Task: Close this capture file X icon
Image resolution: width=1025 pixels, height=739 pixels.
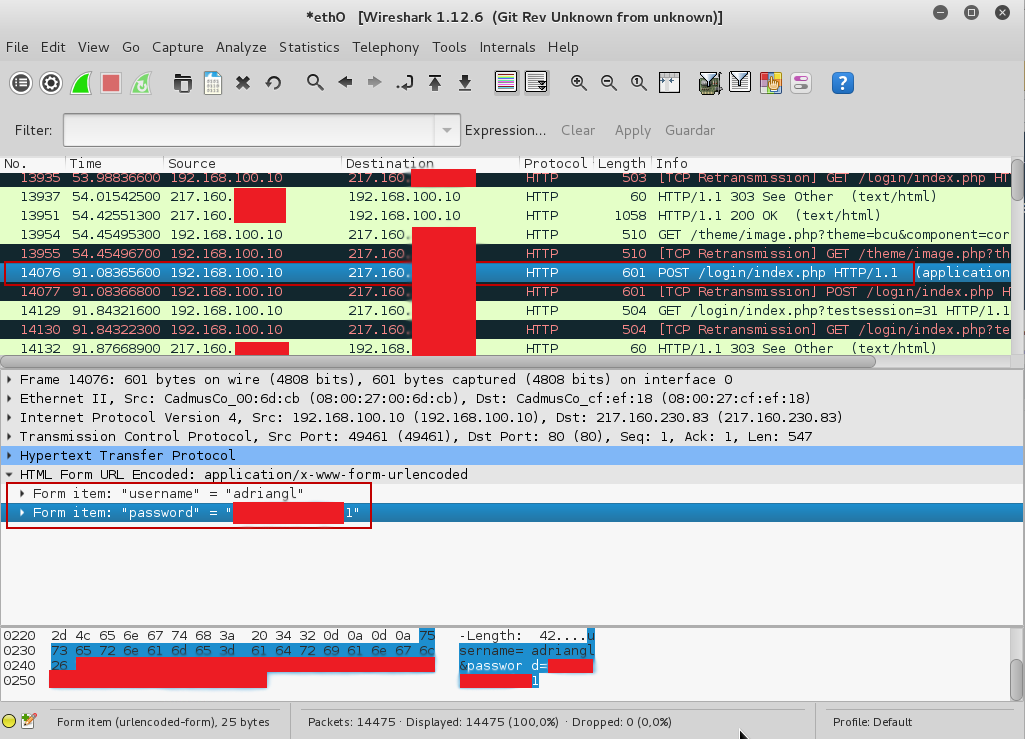Action: click(243, 83)
